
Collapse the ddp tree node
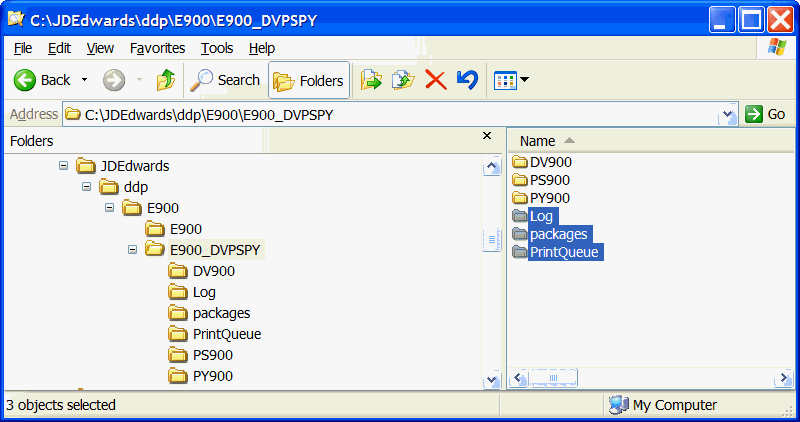(86, 187)
